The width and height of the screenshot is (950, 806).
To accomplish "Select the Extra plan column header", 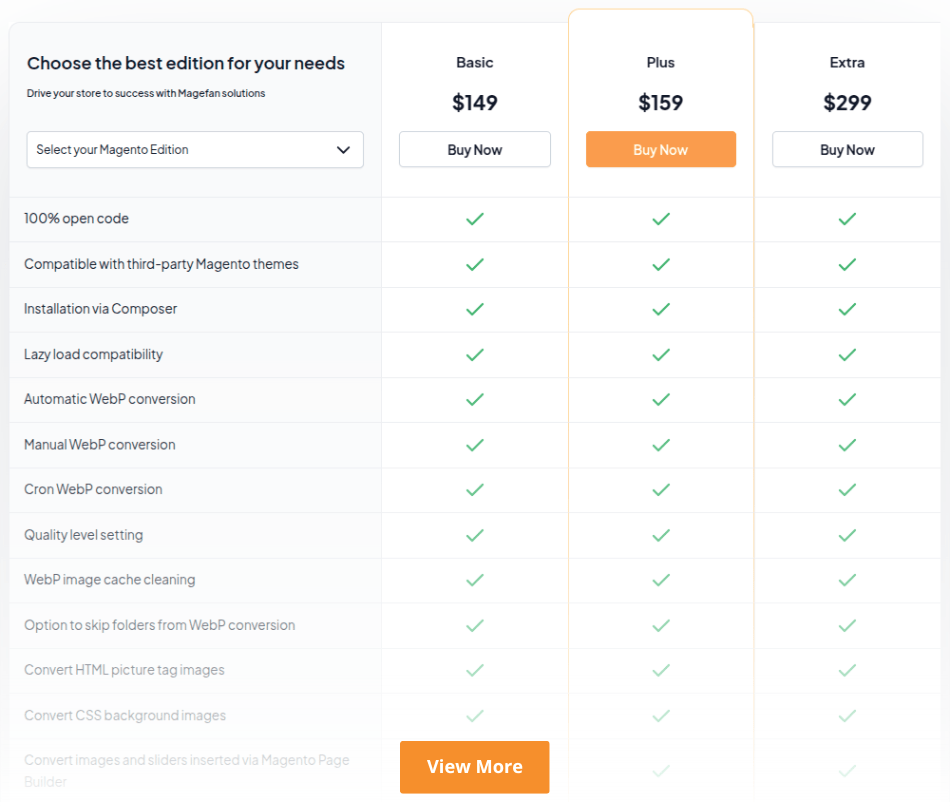I will click(x=847, y=62).
